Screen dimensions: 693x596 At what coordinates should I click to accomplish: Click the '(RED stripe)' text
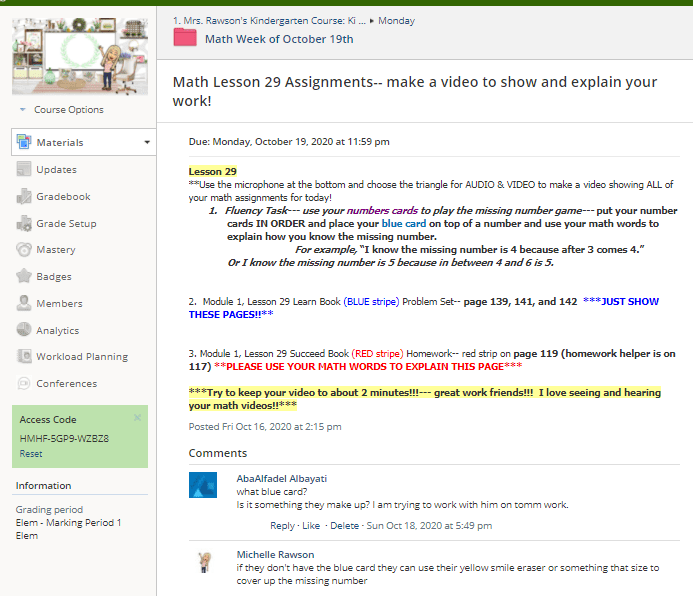coord(377,354)
